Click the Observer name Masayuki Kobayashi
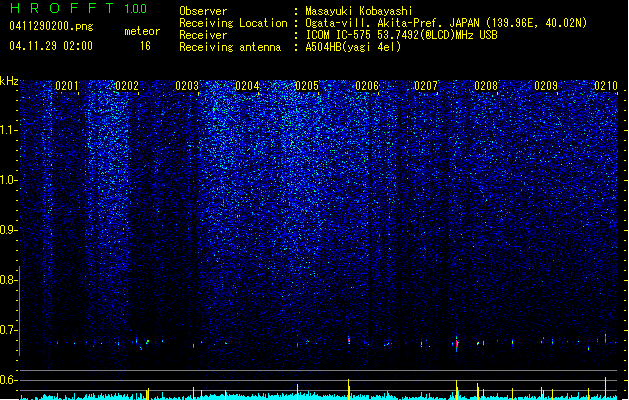 pyautogui.click(x=359, y=11)
